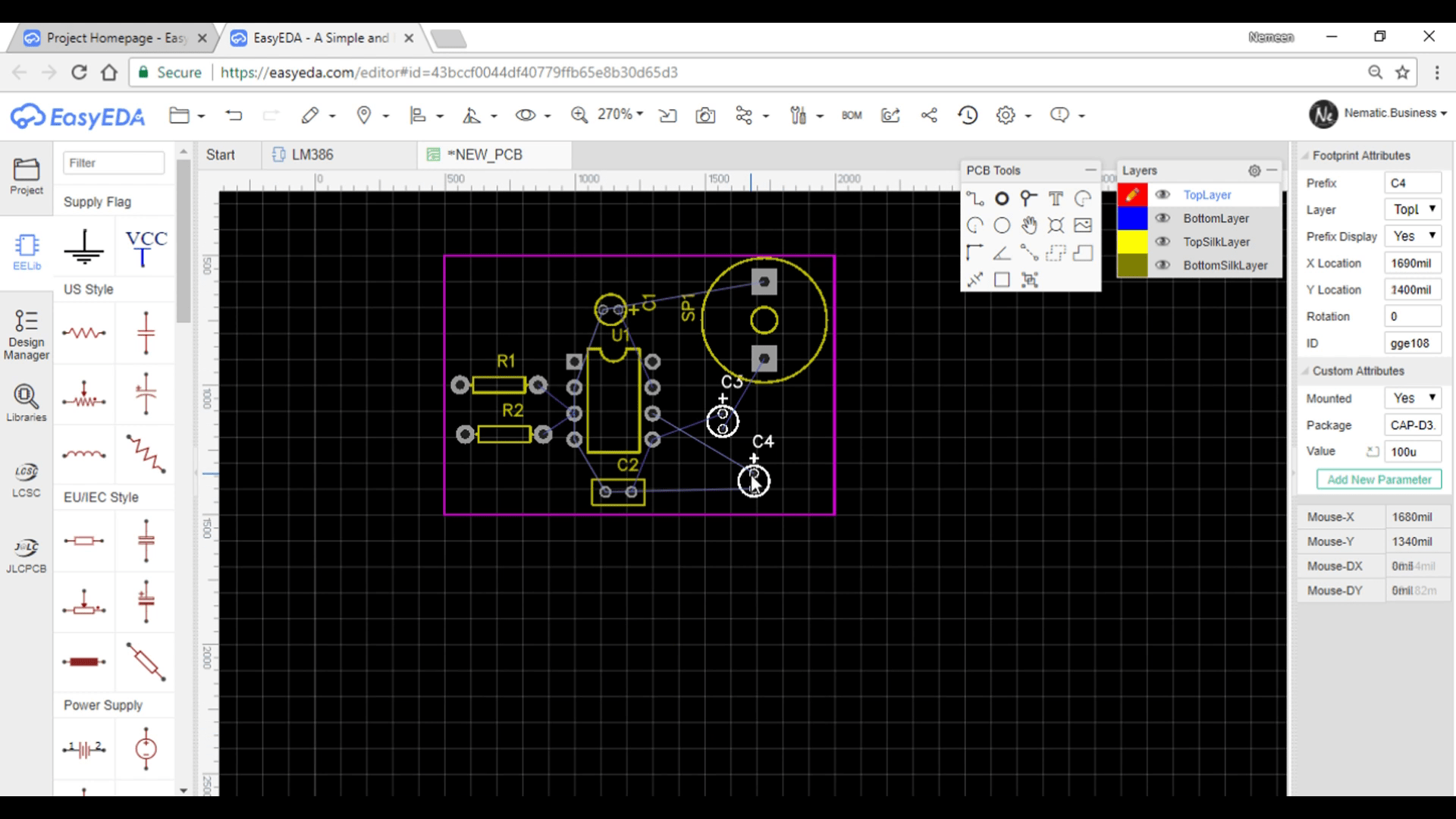
Task: Switch to the LM386 tab
Action: (x=313, y=154)
